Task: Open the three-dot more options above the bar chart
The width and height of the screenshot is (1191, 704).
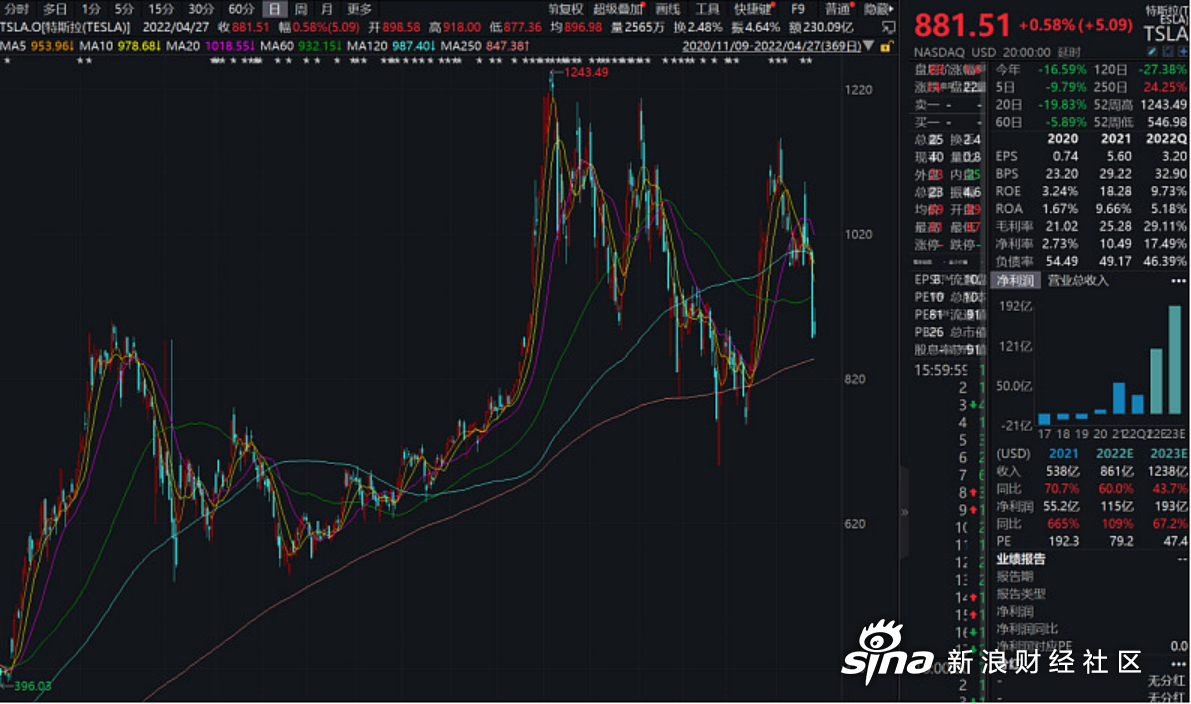Action: (x=1178, y=281)
